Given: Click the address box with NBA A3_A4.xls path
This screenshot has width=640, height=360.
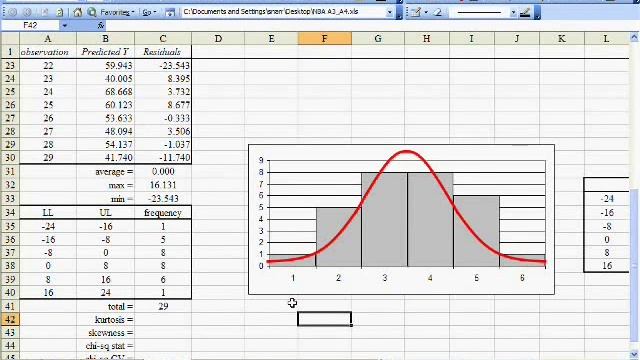Looking at the screenshot, I should pos(284,12).
